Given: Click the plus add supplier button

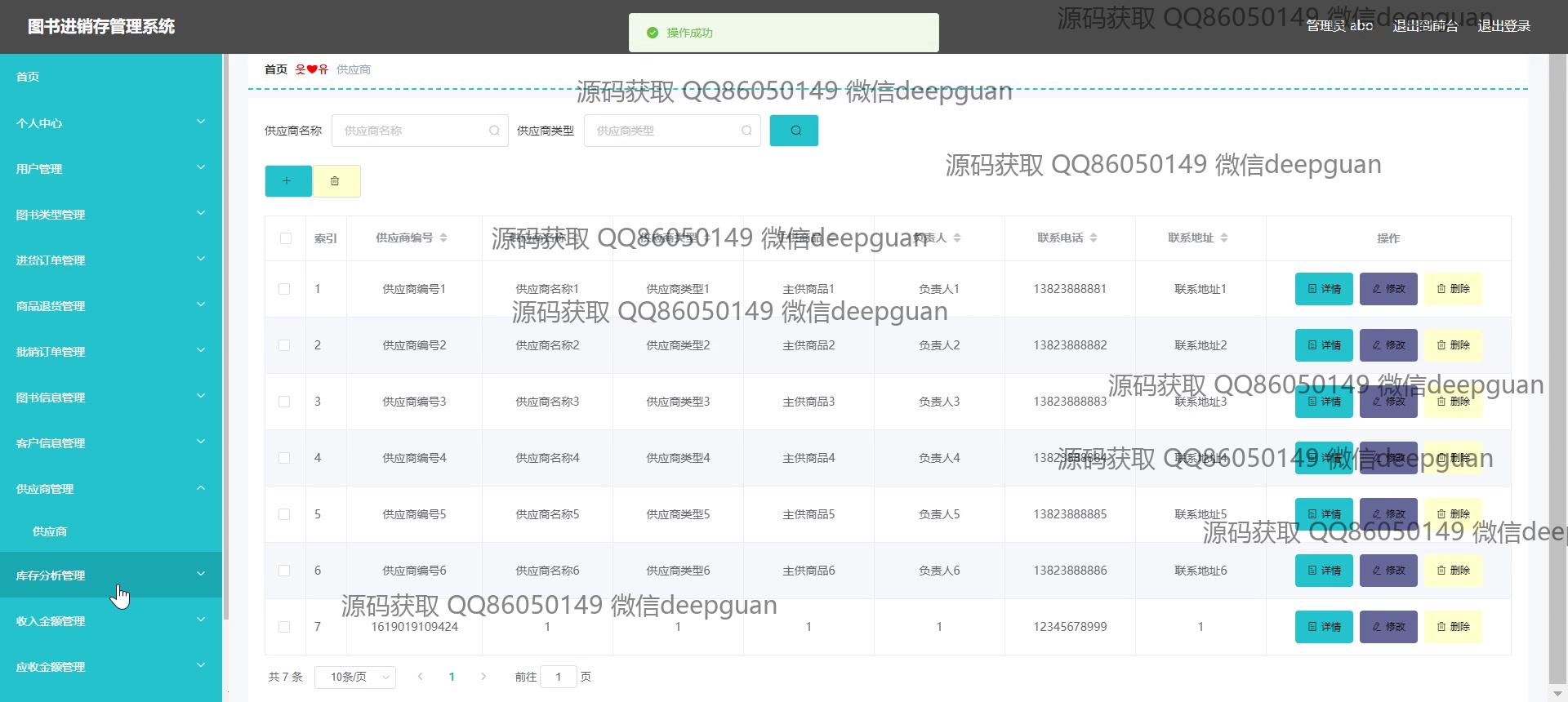Looking at the screenshot, I should coord(287,181).
